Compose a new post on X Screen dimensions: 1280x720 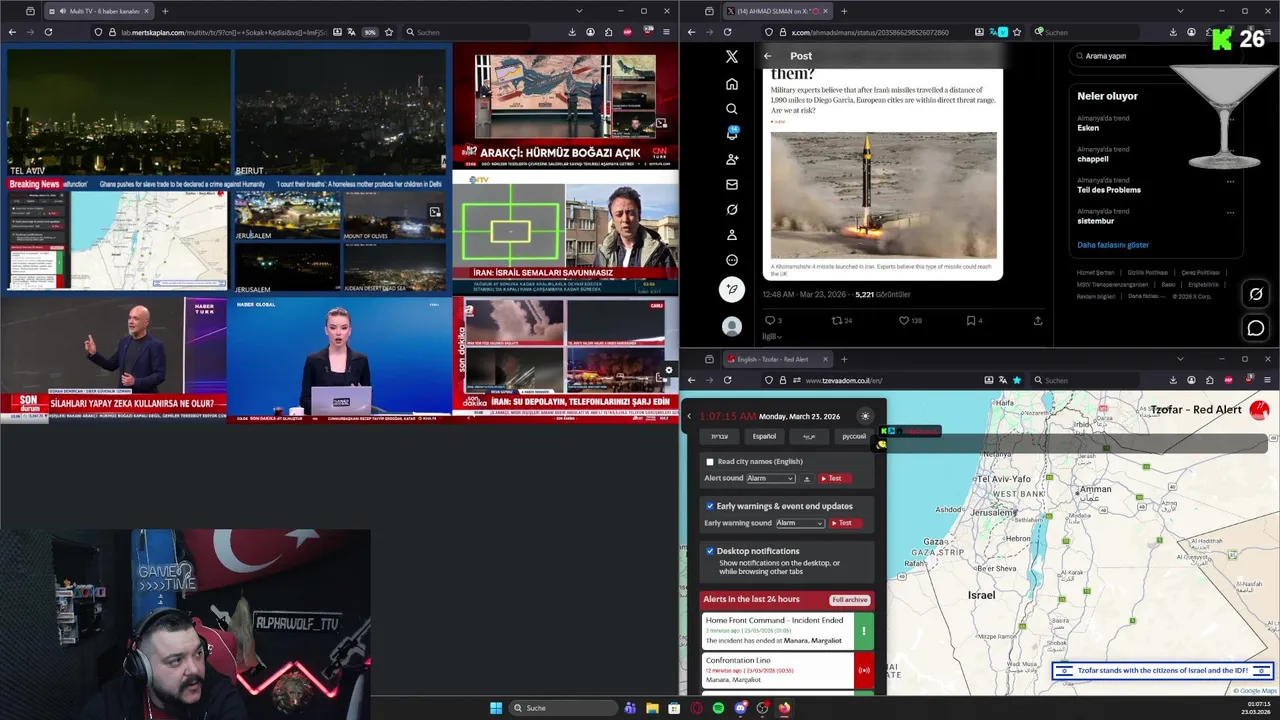[x=732, y=289]
